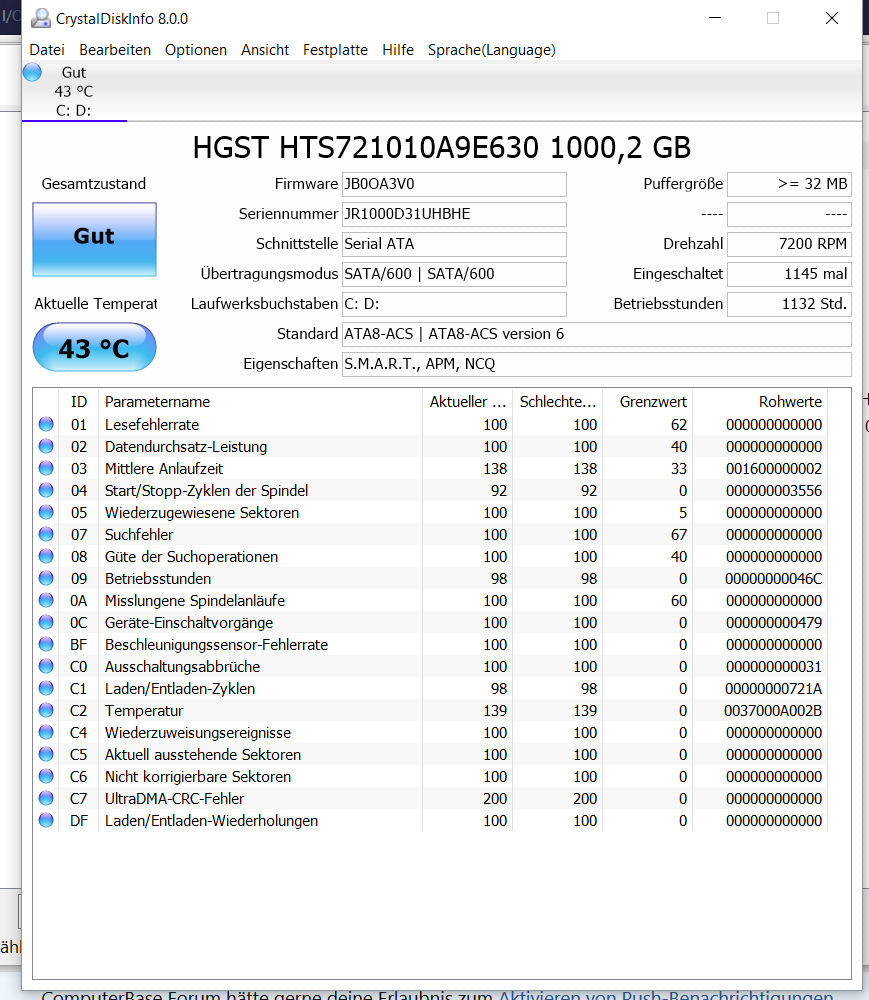869x1000 pixels.
Task: Click the Laufwerksbuchstaben field C: D:
Action: [454, 304]
